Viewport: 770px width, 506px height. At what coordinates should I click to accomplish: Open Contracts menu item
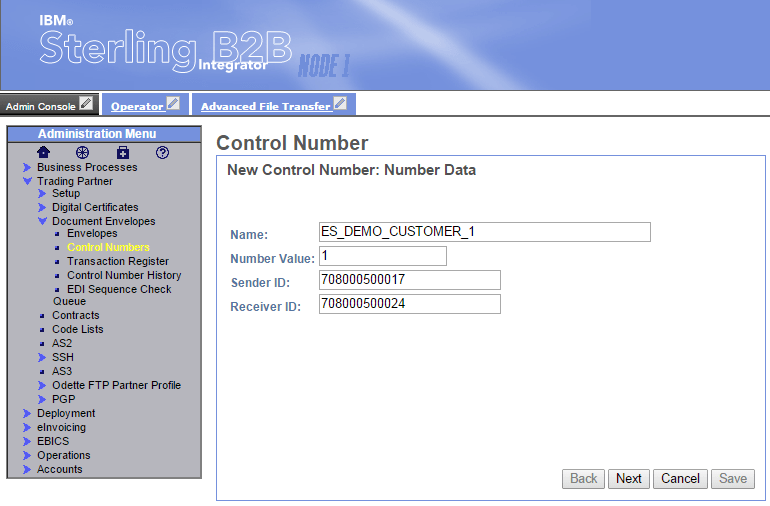76,315
